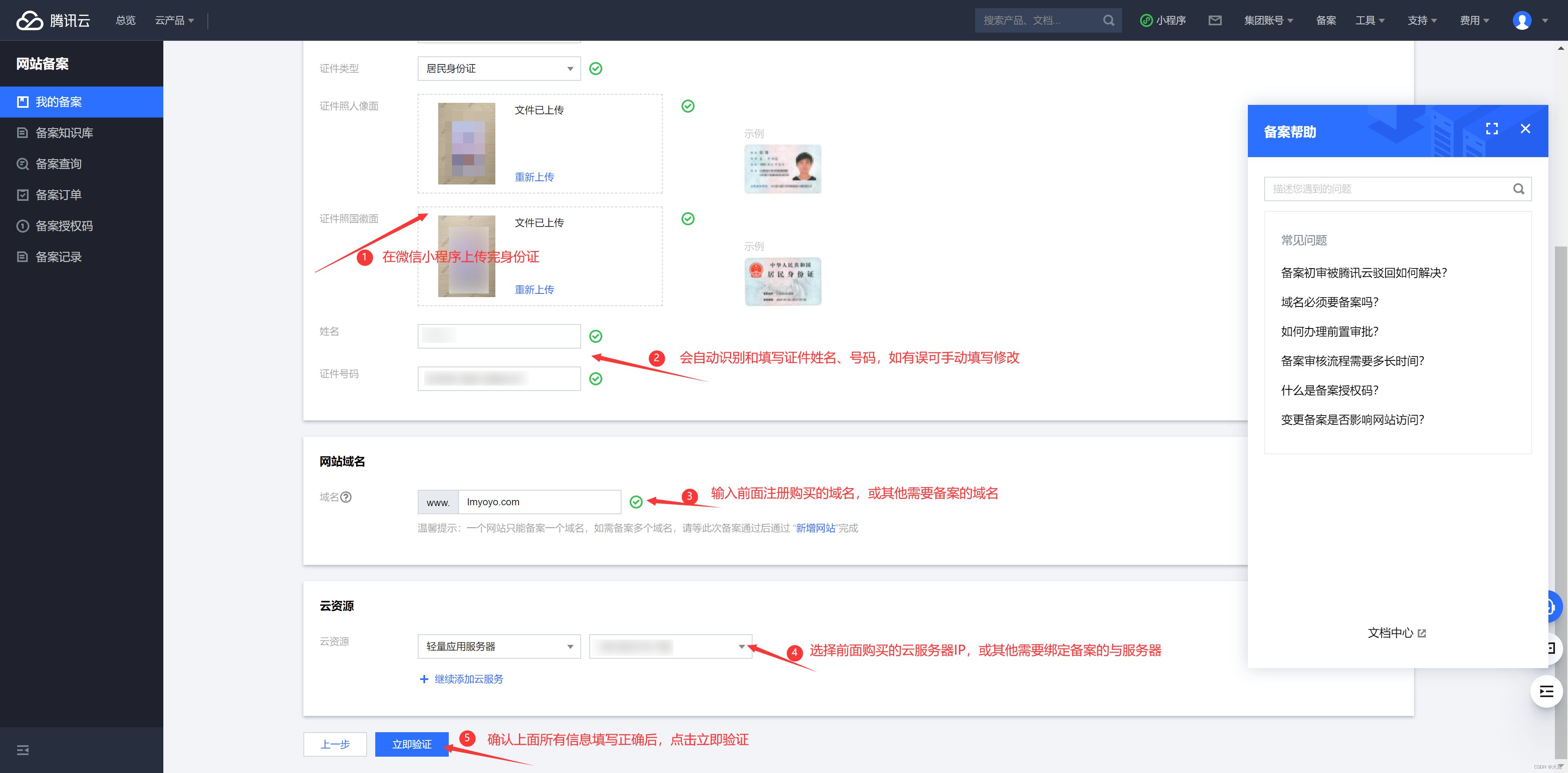Open the blurred server IP dropdown
This screenshot has height=773, width=1568.
click(x=671, y=646)
